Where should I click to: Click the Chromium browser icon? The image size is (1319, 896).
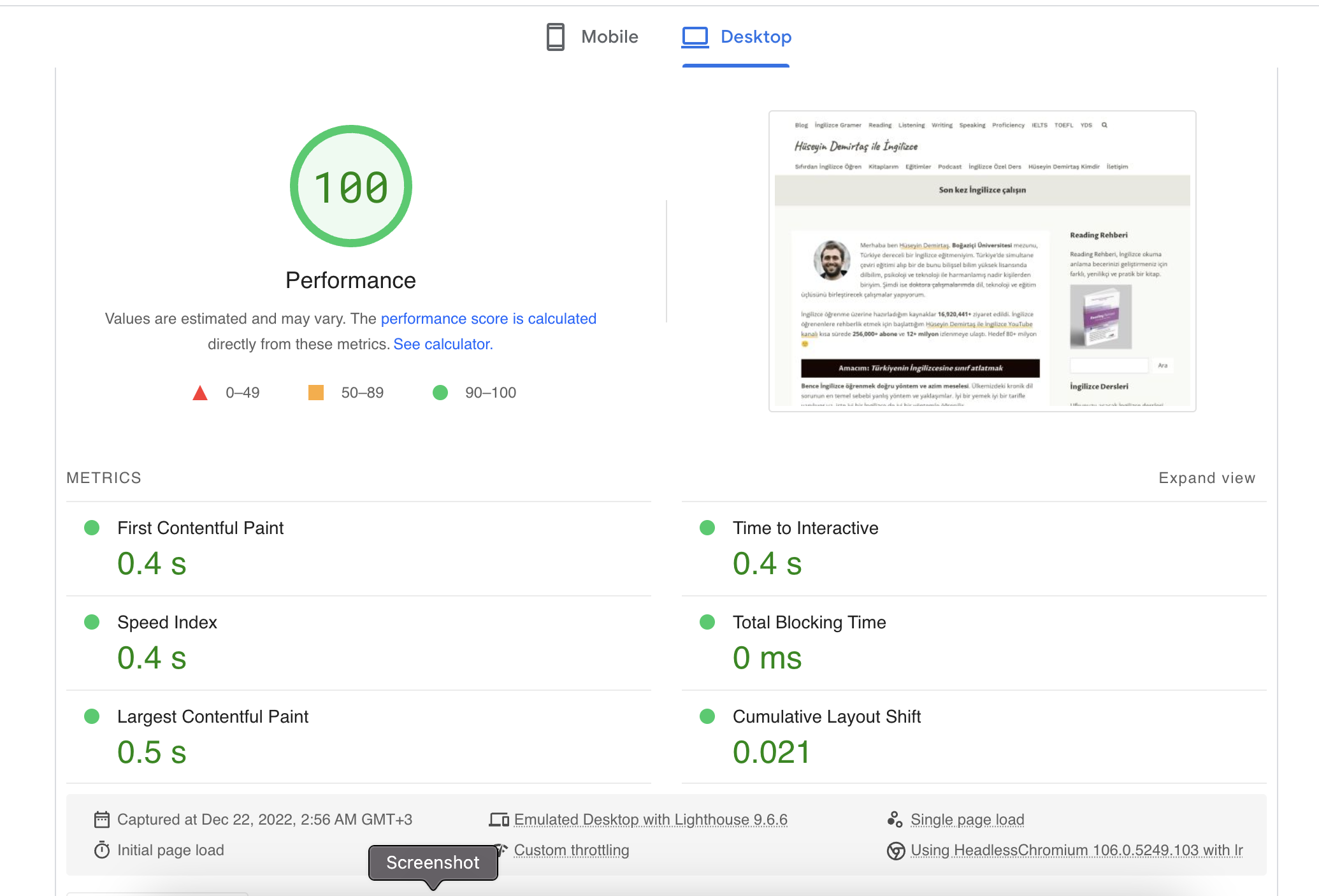pos(896,851)
